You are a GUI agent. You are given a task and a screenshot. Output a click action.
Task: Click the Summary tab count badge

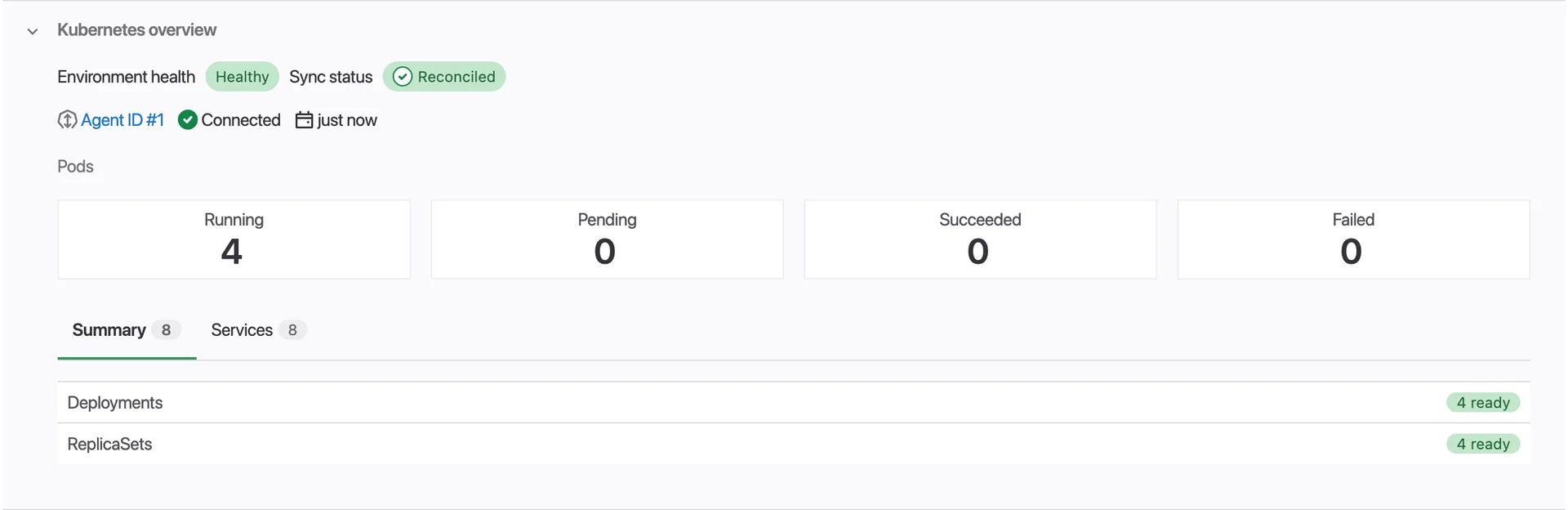point(166,330)
